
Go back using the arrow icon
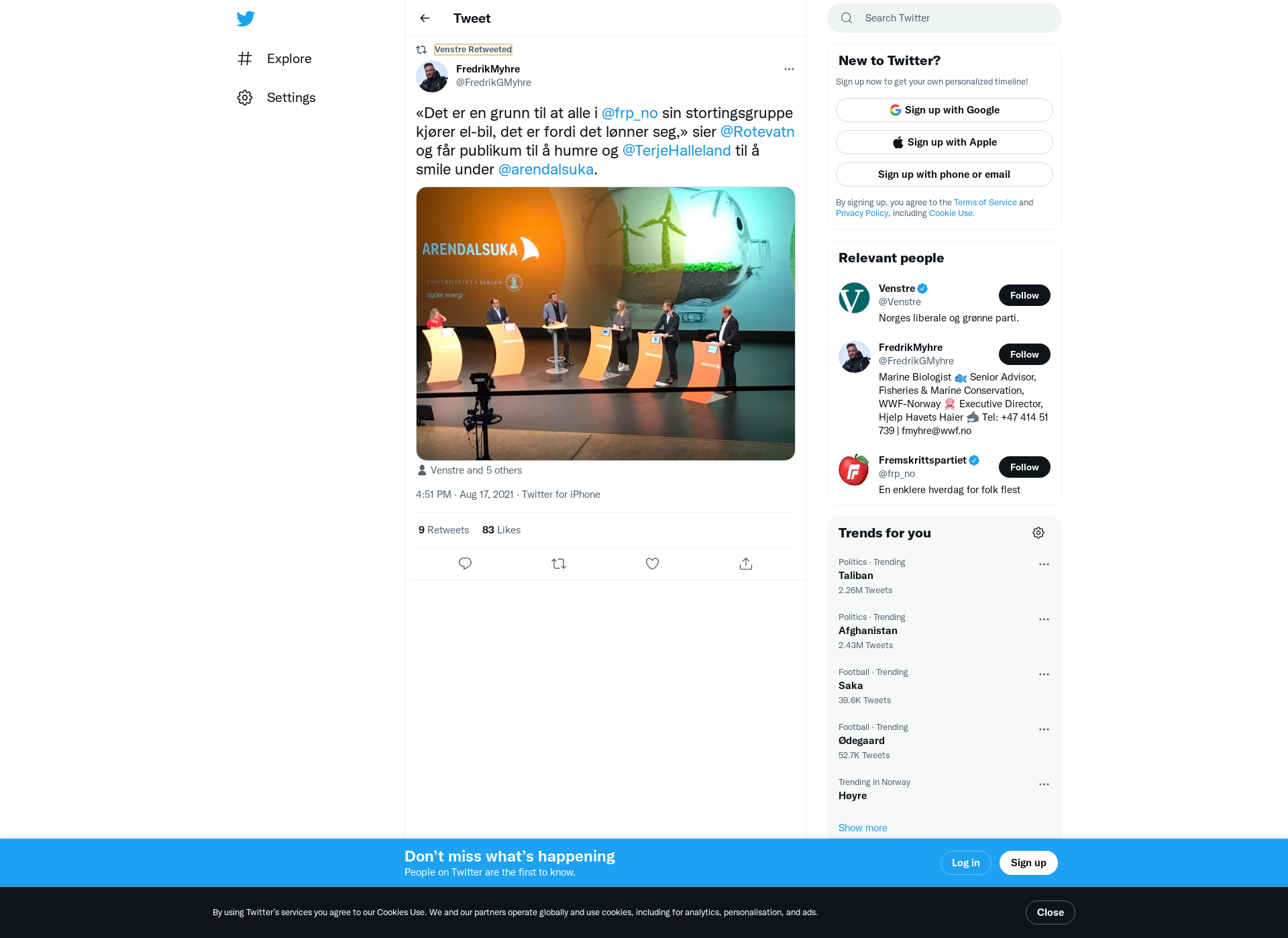(x=425, y=18)
